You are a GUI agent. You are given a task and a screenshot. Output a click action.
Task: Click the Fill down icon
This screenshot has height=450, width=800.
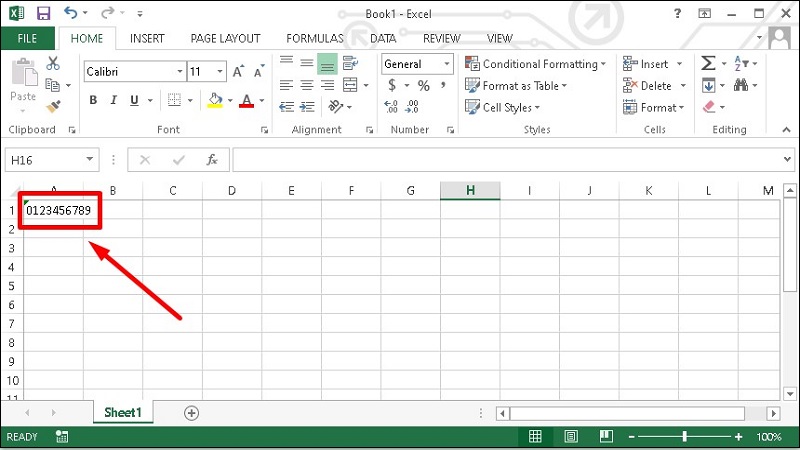click(708, 85)
